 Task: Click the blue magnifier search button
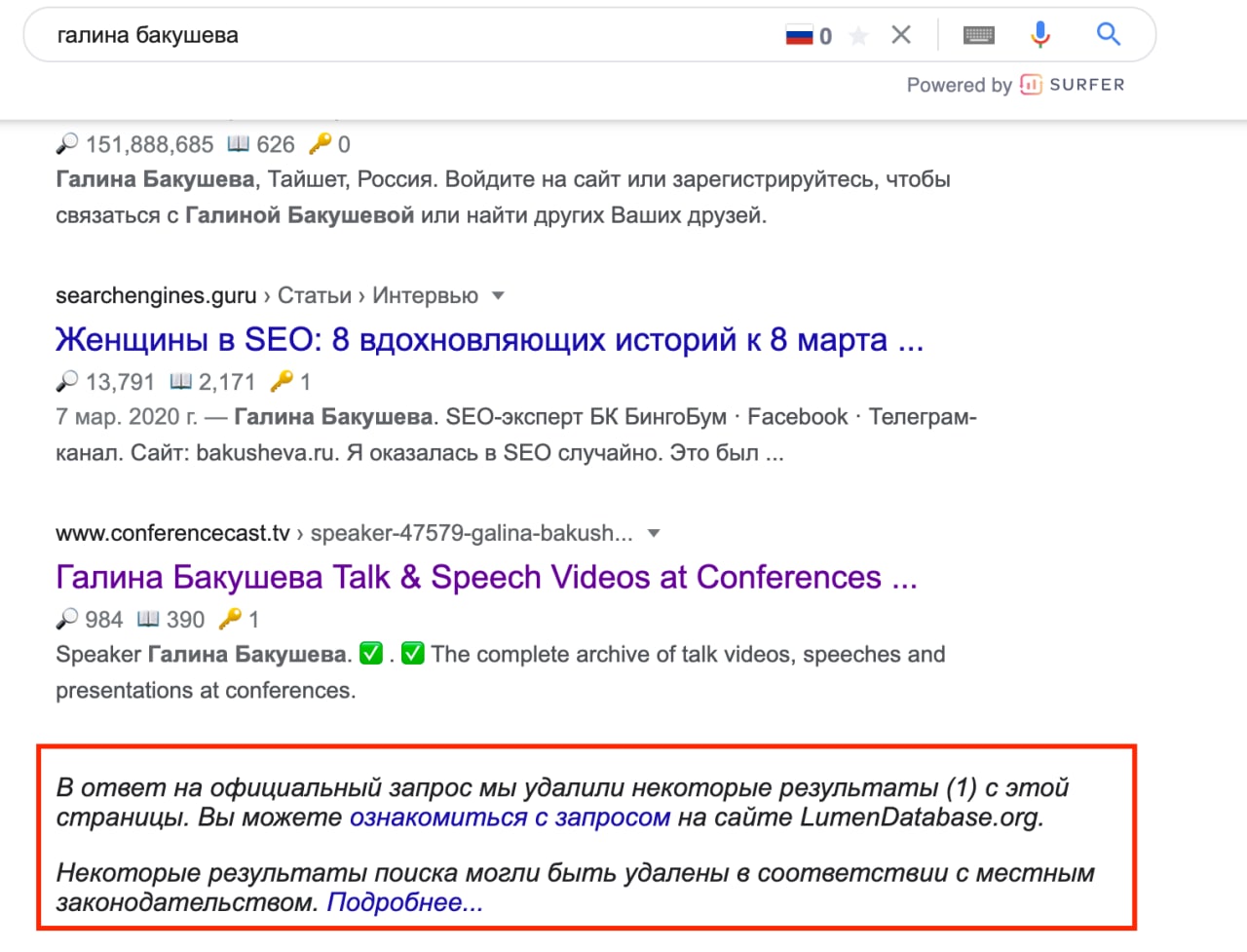pos(1109,35)
